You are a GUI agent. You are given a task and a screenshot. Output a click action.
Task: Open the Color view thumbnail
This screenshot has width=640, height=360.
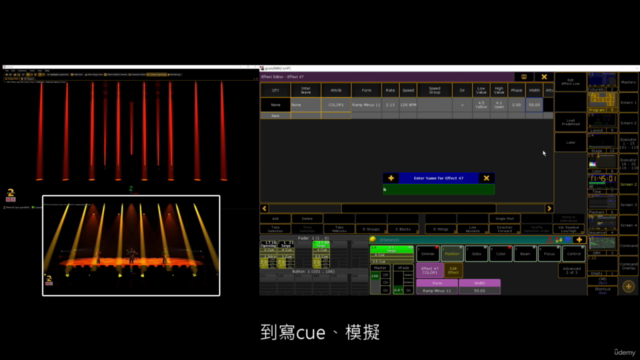(602, 163)
